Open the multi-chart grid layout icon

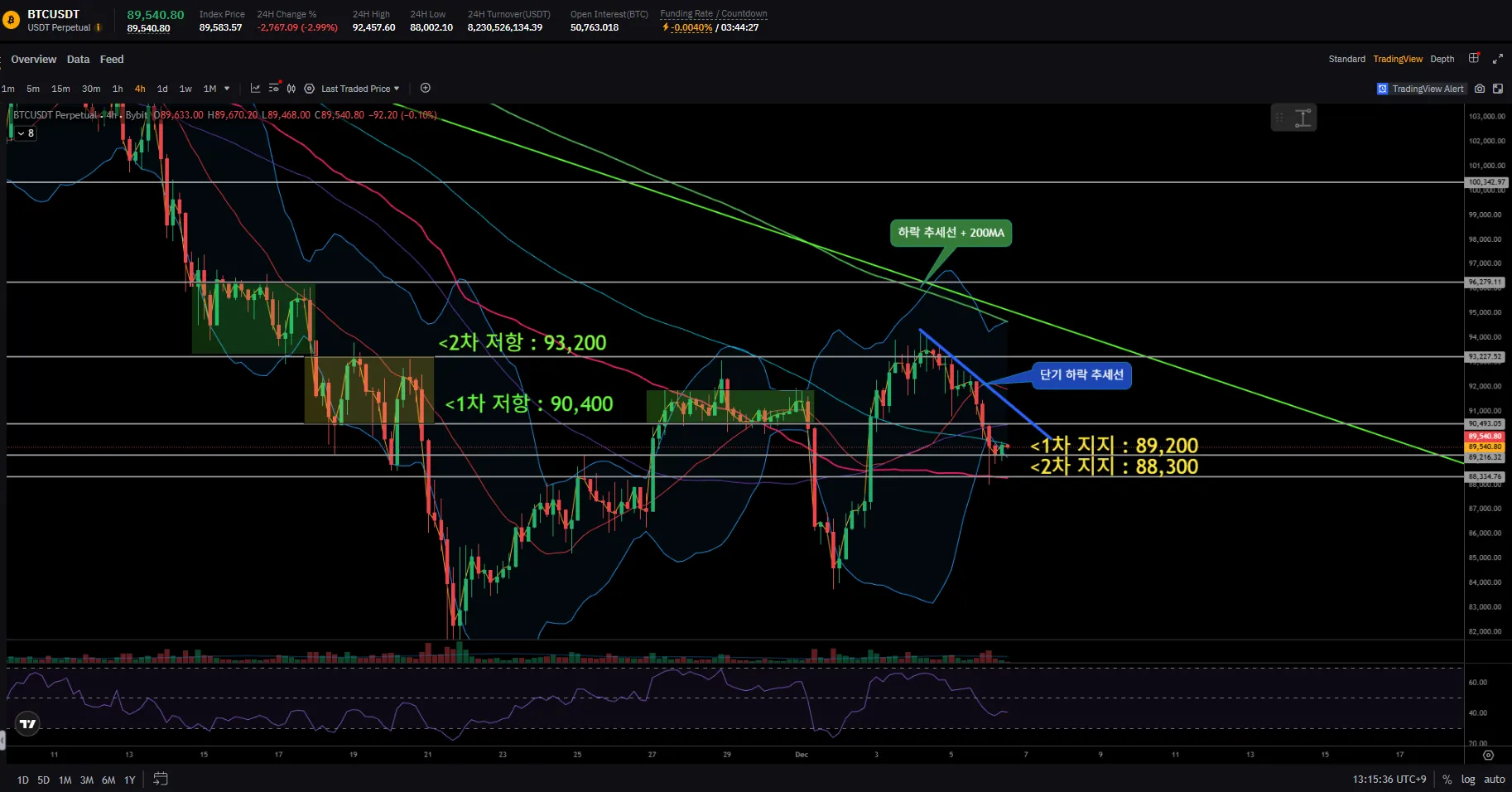point(1474,59)
